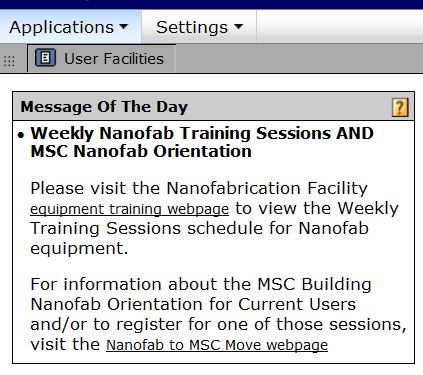Click the Message Of The Day header title
This screenshot has width=423, height=375.
tap(104, 107)
